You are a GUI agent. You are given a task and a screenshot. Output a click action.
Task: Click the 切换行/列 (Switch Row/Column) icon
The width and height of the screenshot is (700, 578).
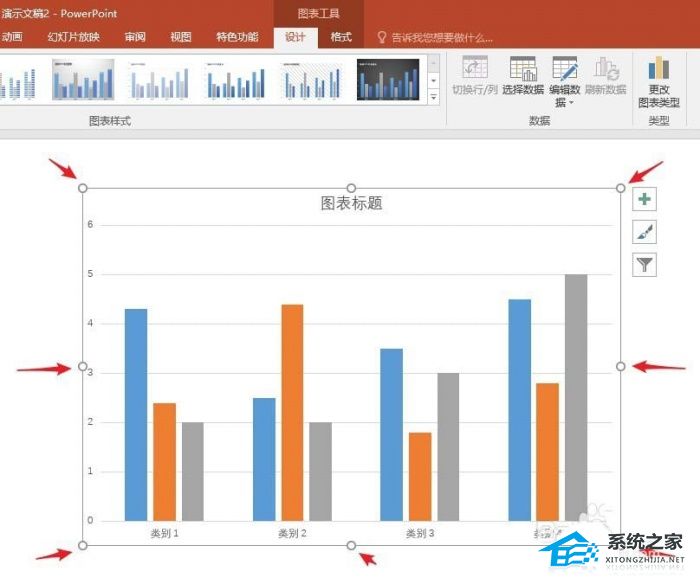[475, 69]
